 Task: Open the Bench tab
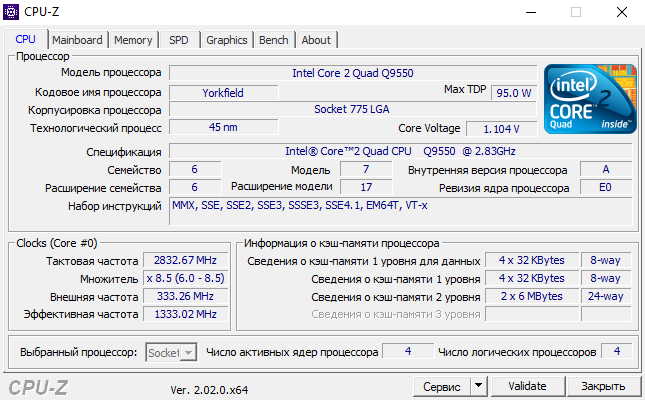pyautogui.click(x=274, y=40)
